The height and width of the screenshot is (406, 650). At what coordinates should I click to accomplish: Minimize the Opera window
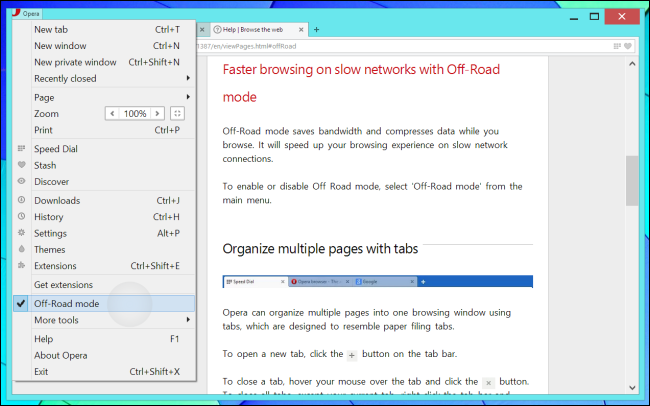[574, 17]
